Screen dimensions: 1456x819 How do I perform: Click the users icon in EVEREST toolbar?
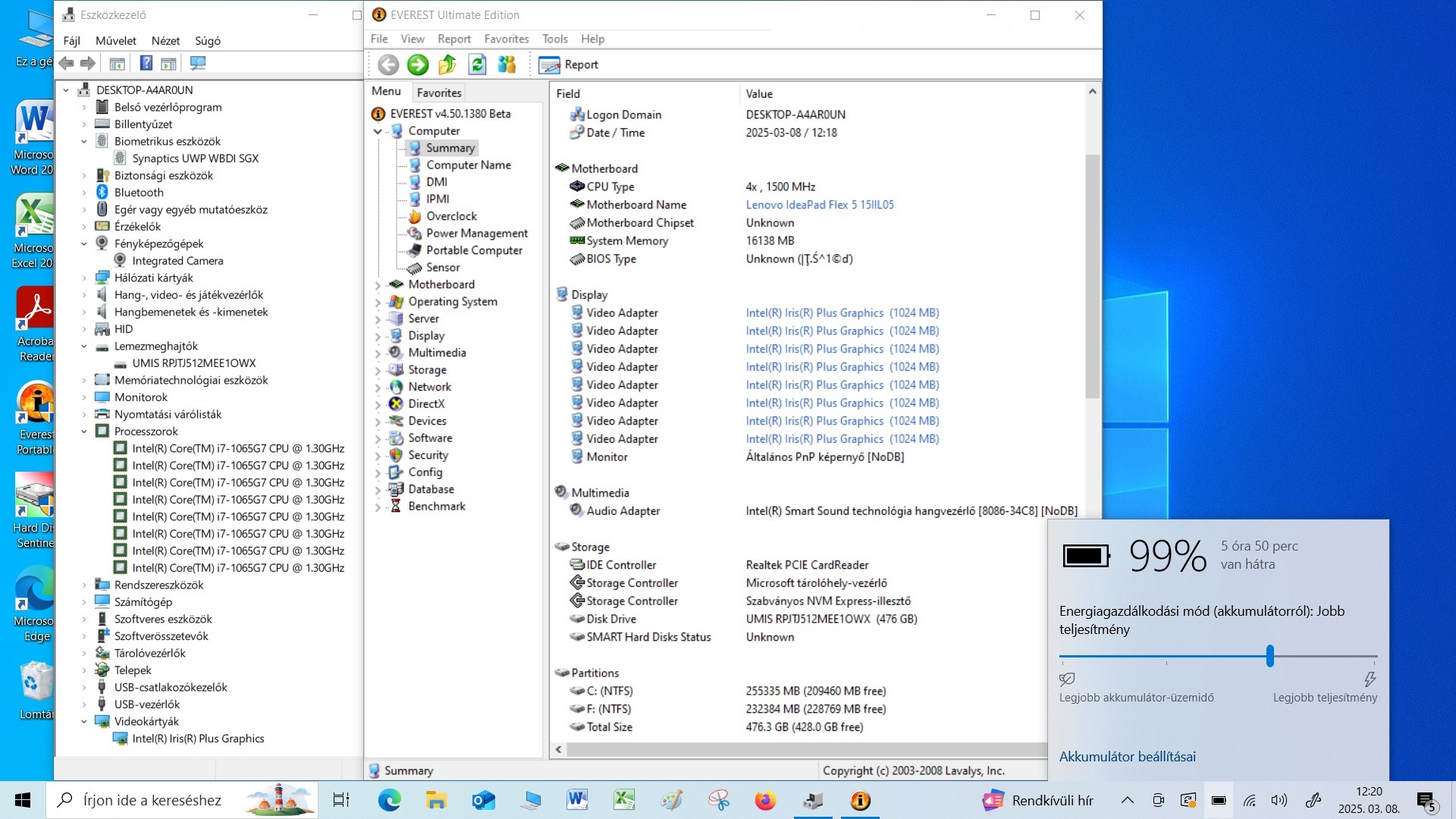pos(507,65)
